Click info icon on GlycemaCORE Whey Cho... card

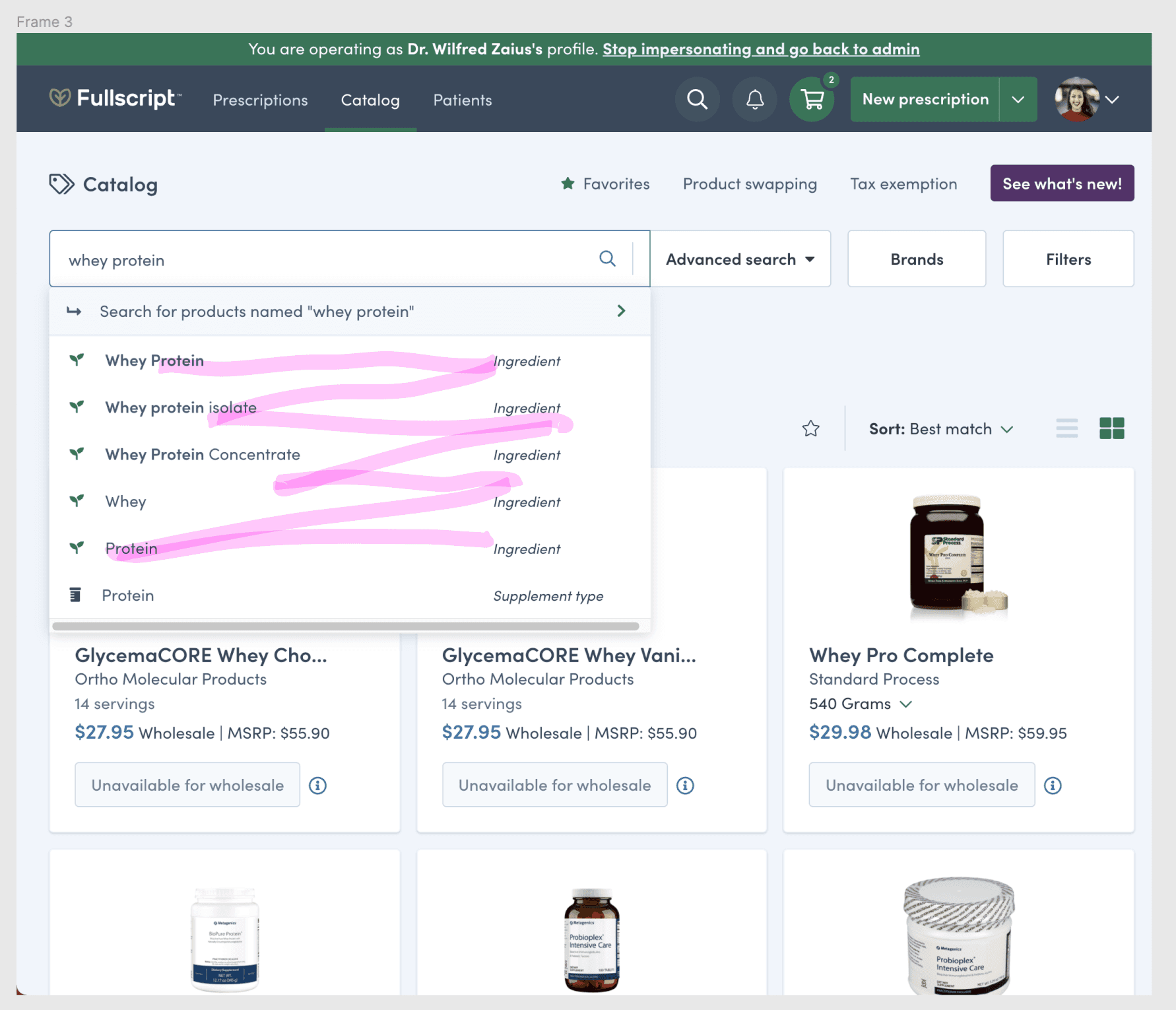pos(318,785)
